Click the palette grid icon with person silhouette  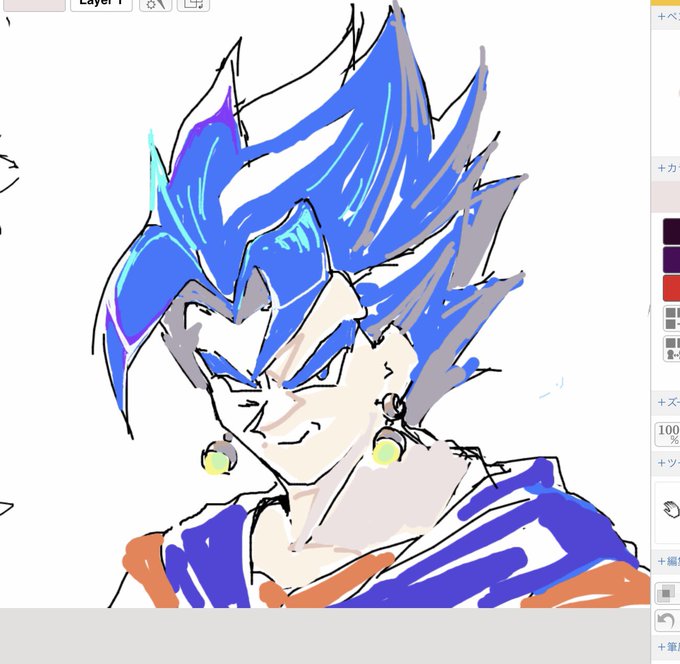[672, 348]
